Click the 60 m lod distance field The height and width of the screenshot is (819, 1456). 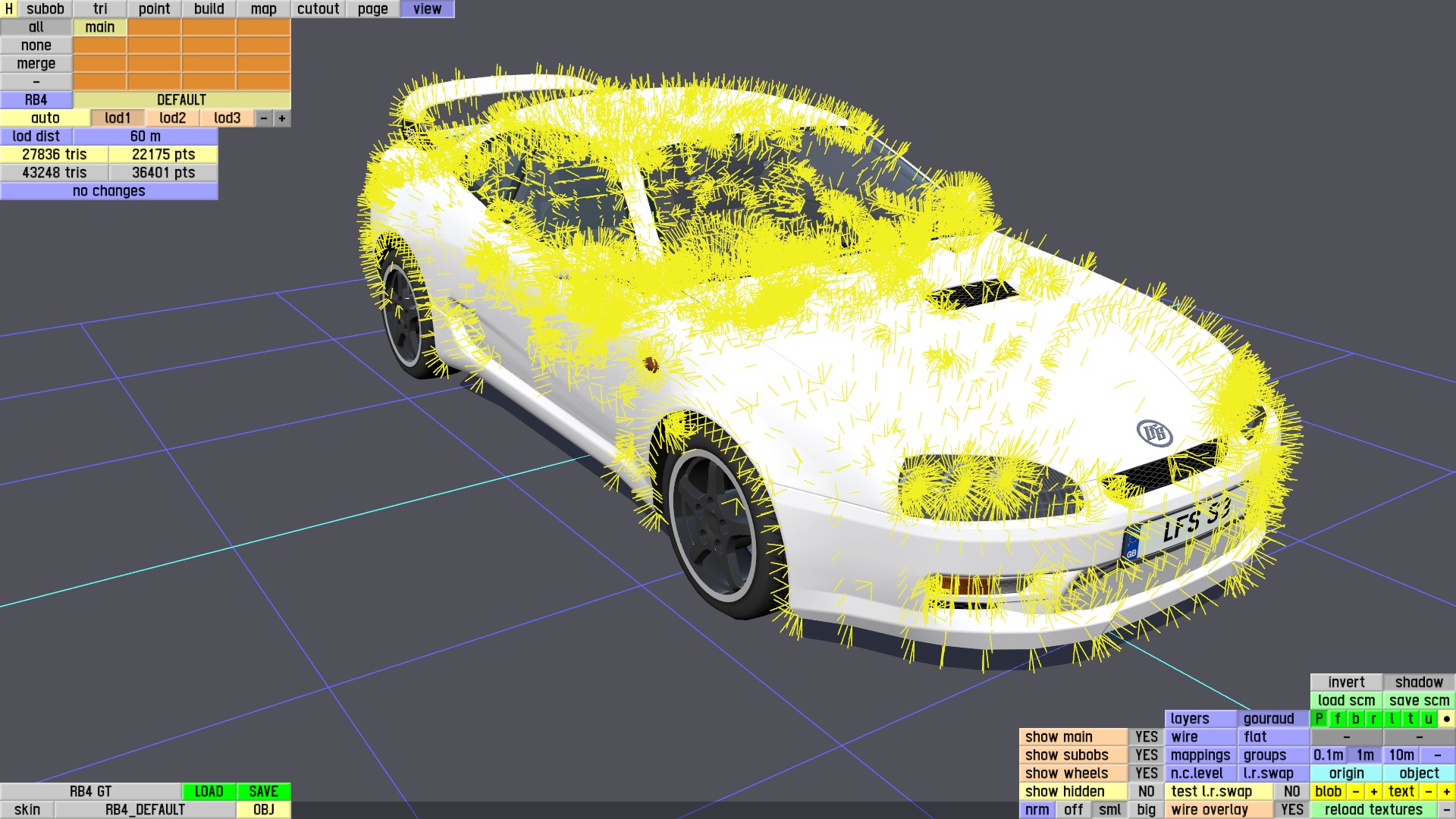[x=145, y=136]
